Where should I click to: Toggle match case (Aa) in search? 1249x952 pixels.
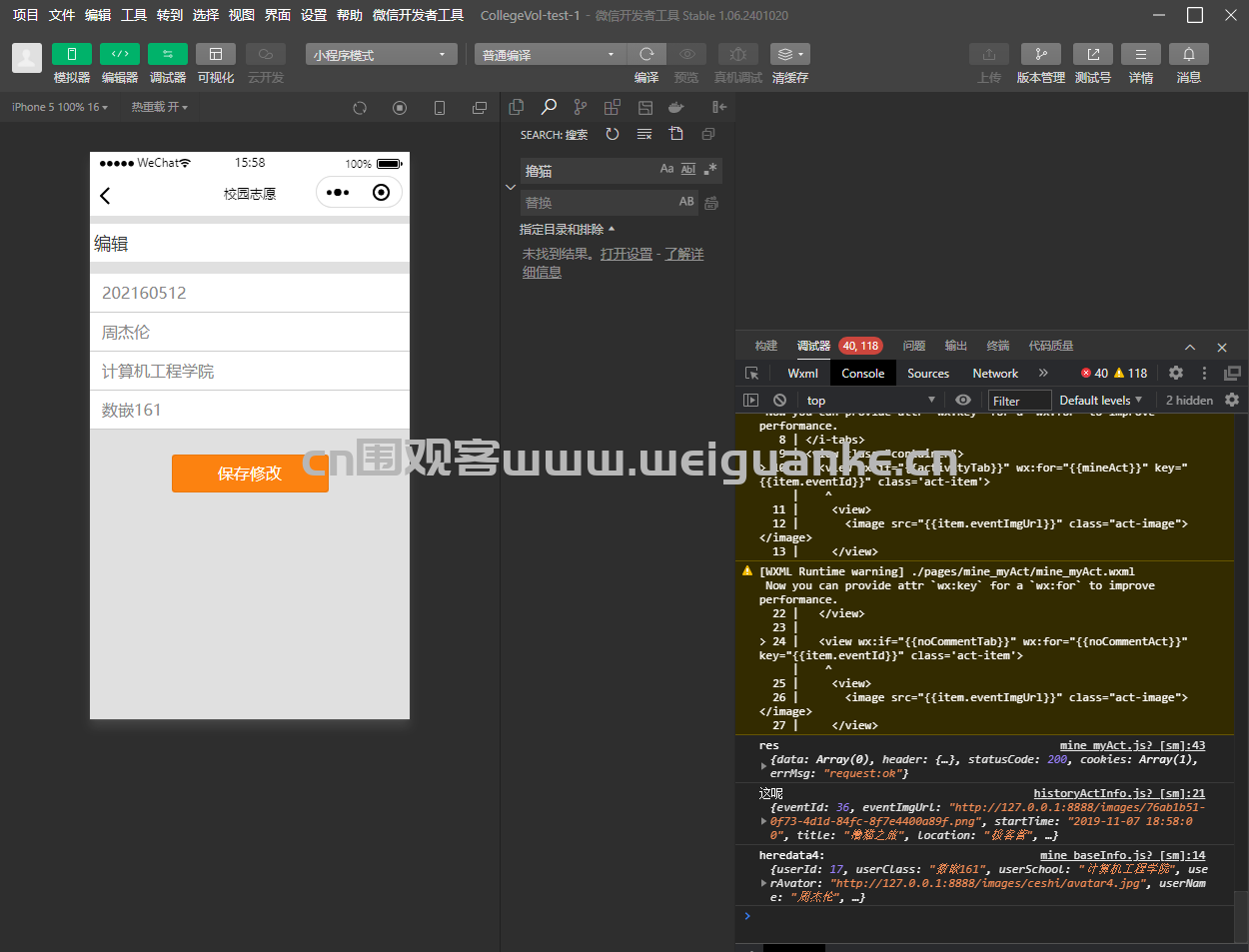click(x=666, y=170)
